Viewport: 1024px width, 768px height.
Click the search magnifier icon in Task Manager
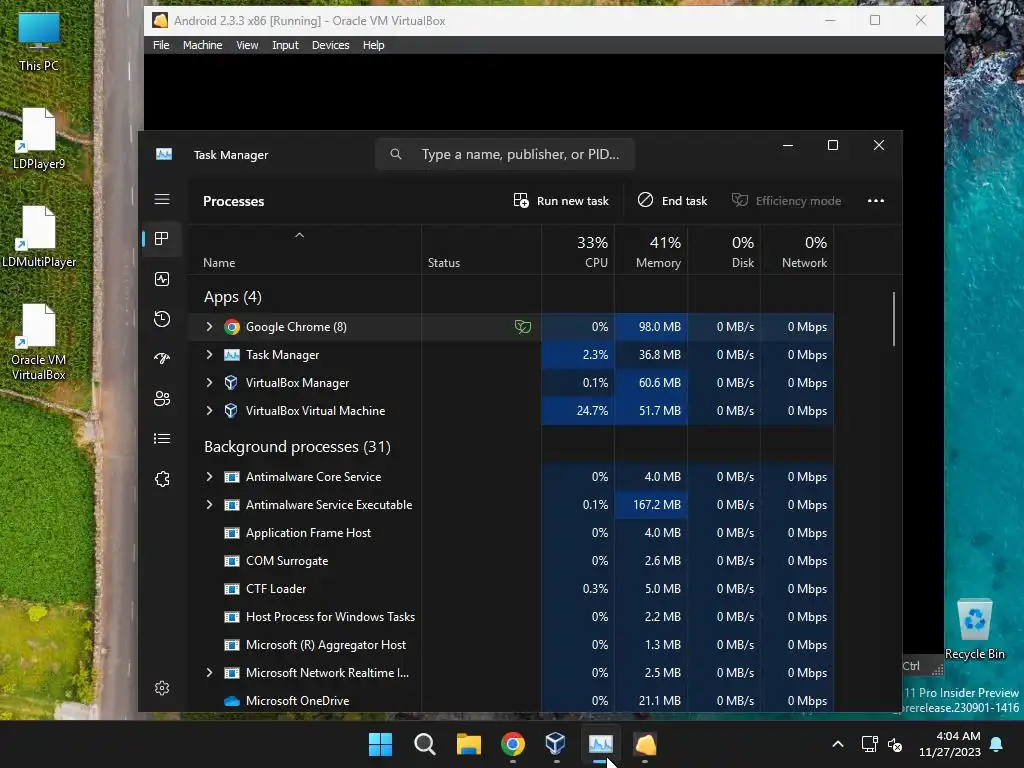[x=396, y=154]
